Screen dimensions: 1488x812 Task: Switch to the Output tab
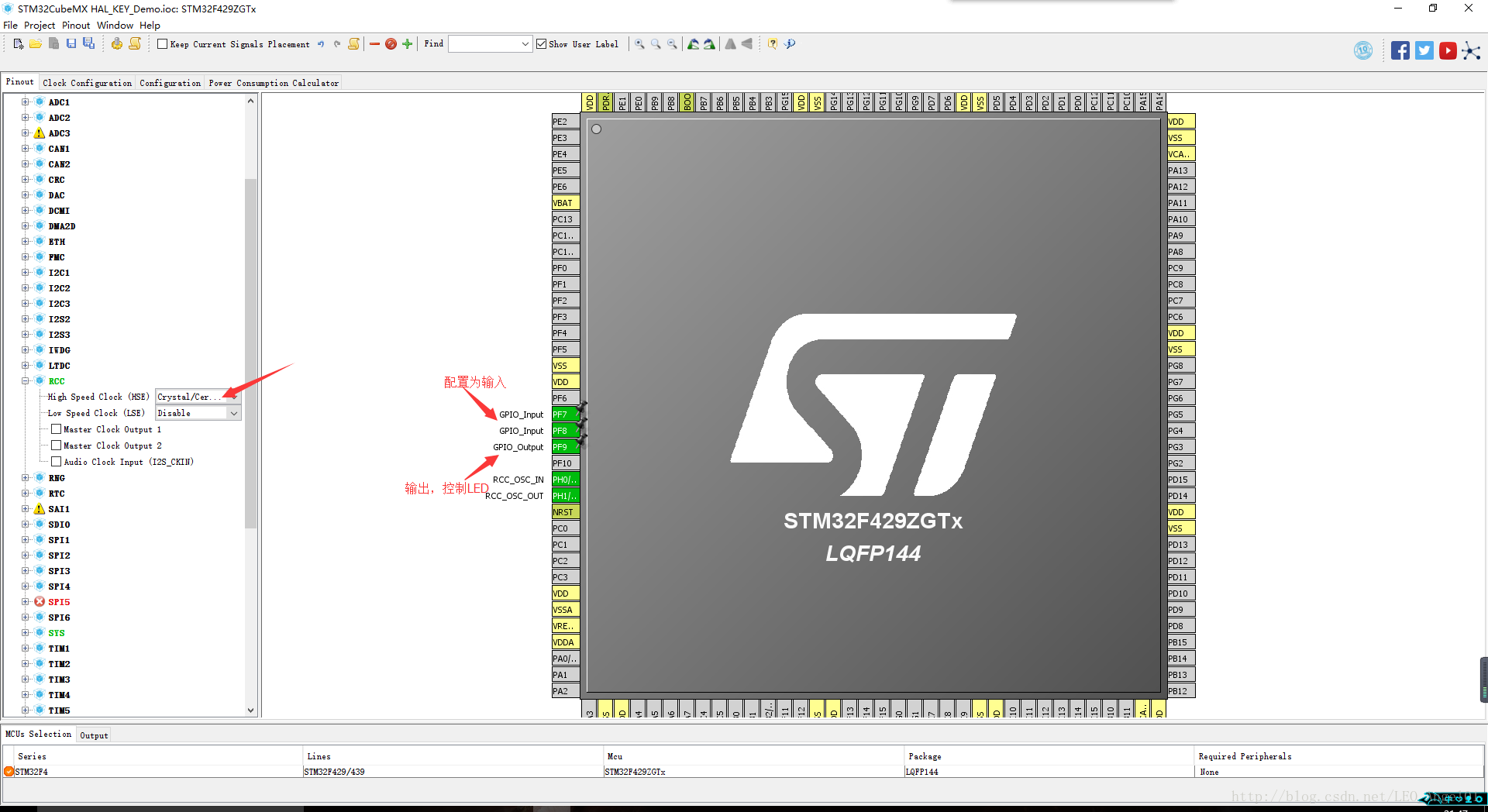94,735
